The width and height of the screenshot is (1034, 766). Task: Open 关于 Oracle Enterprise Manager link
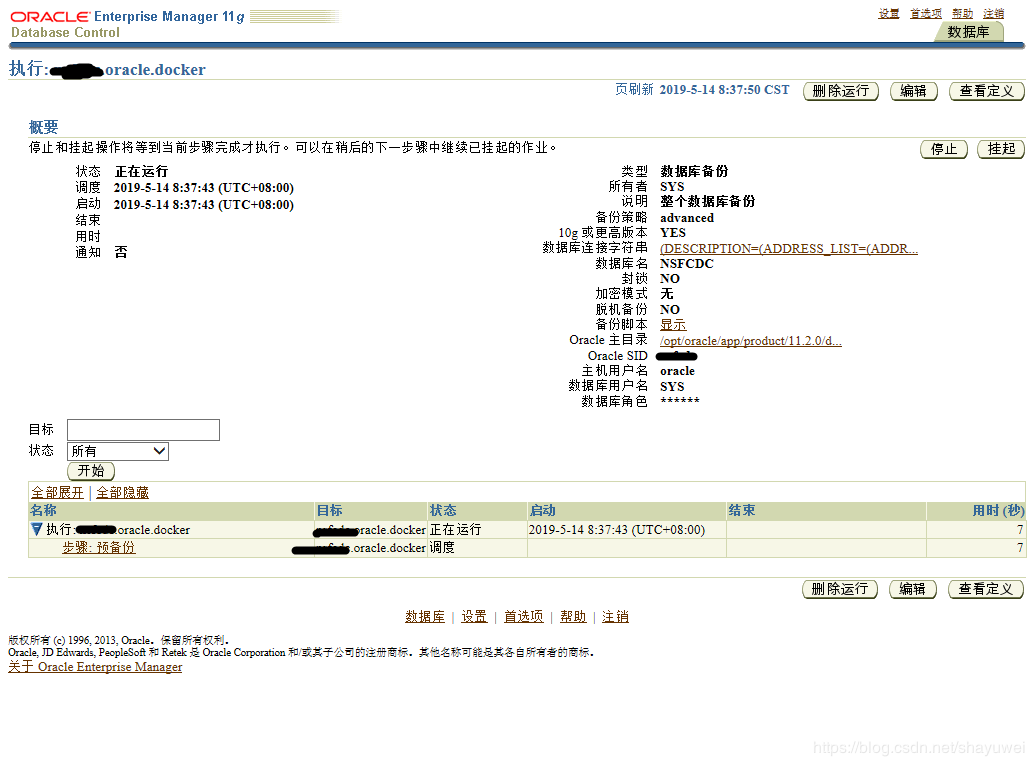95,667
